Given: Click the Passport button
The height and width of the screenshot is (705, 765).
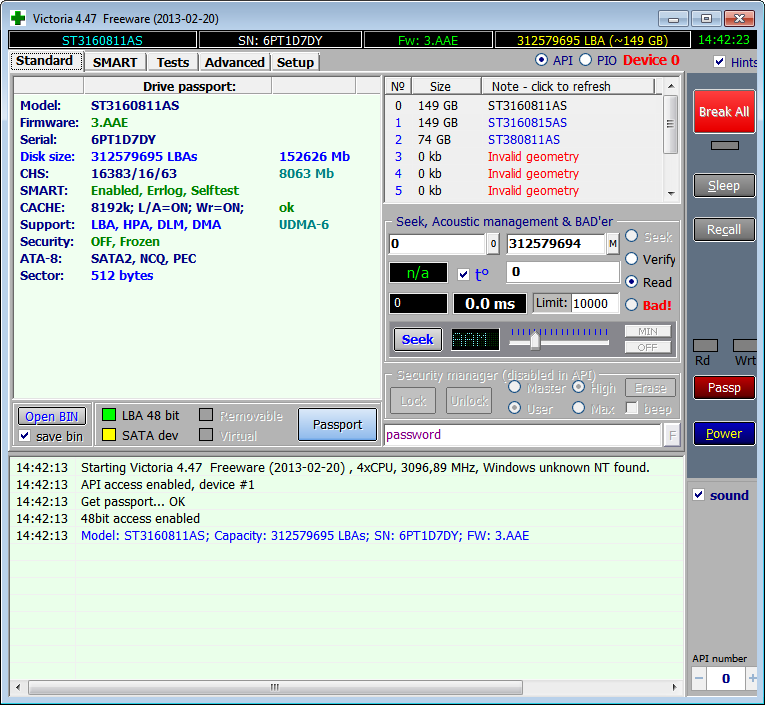Looking at the screenshot, I should click(x=338, y=424).
